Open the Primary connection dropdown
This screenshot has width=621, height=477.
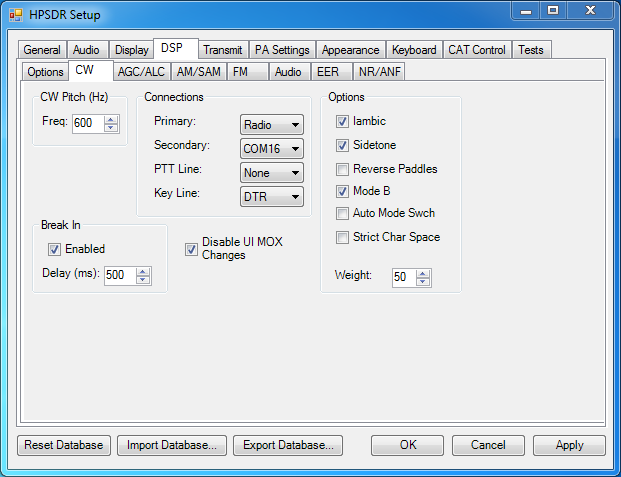coord(272,125)
